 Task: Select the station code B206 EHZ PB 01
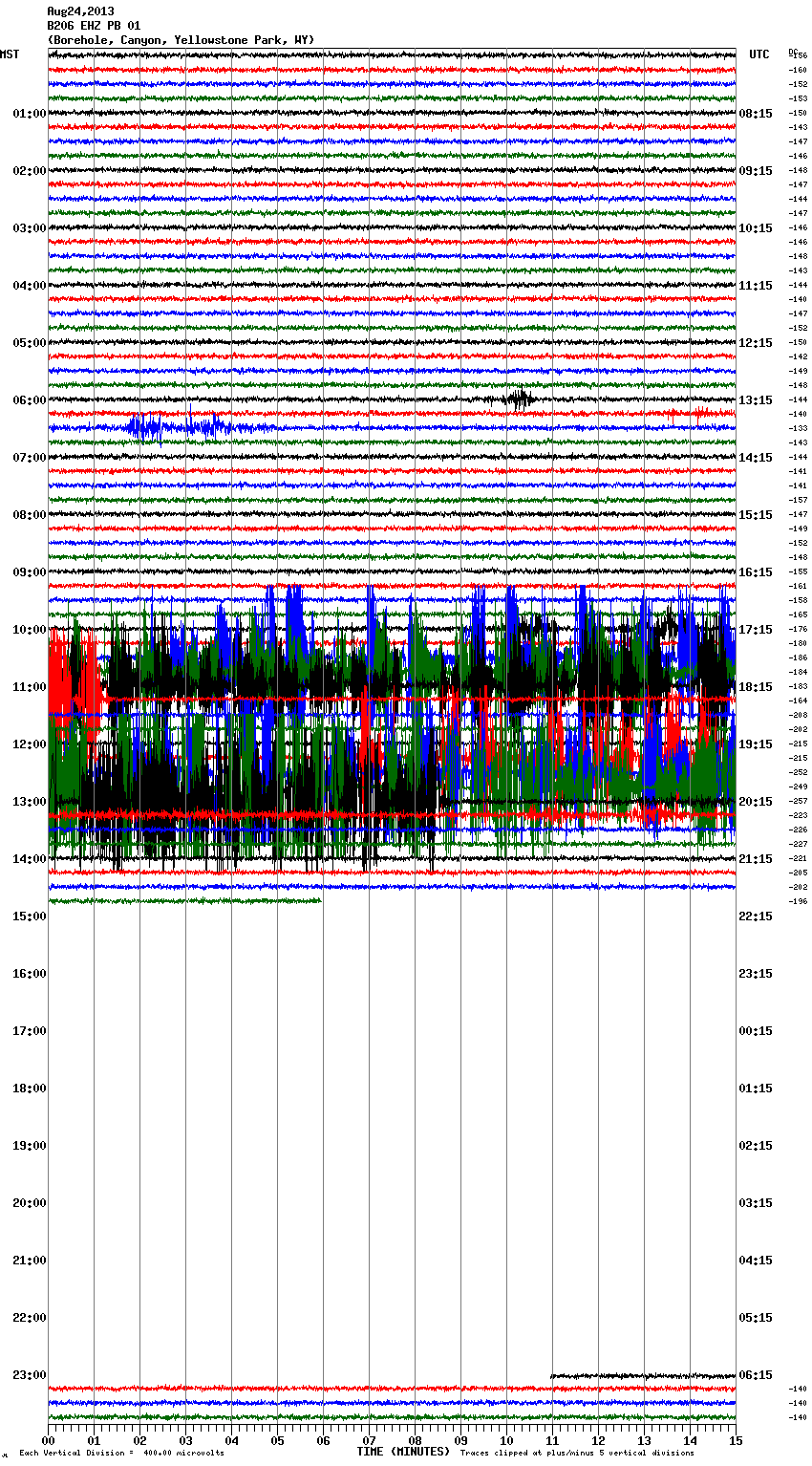94,26
